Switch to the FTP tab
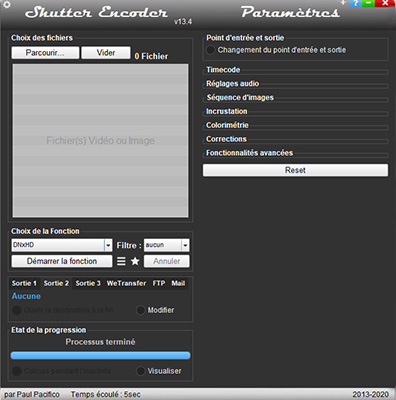 (159, 283)
